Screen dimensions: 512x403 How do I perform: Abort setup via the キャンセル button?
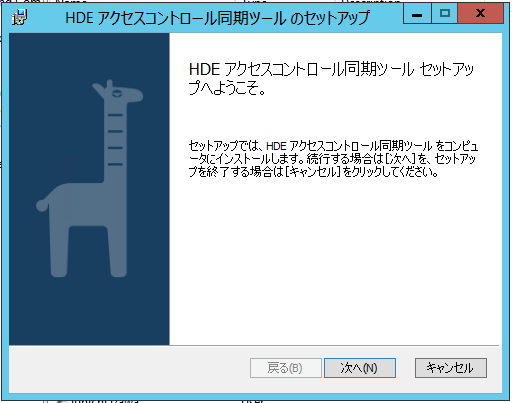tap(451, 368)
